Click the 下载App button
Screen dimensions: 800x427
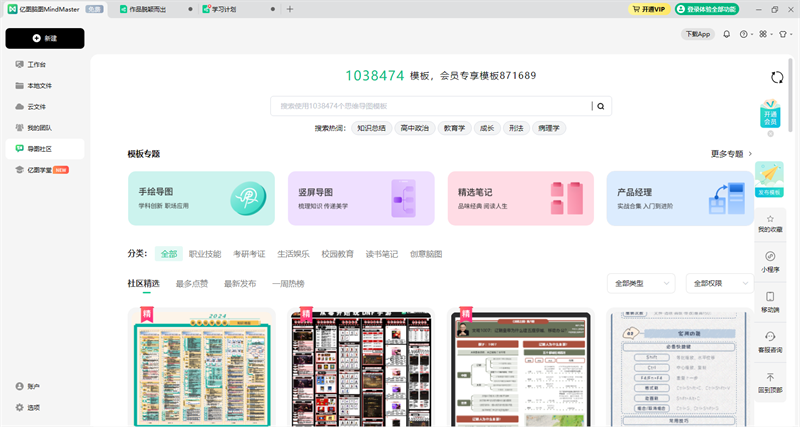pos(697,34)
